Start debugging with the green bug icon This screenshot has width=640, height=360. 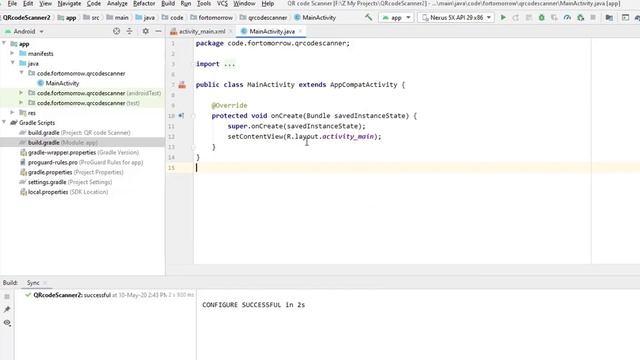coord(542,18)
